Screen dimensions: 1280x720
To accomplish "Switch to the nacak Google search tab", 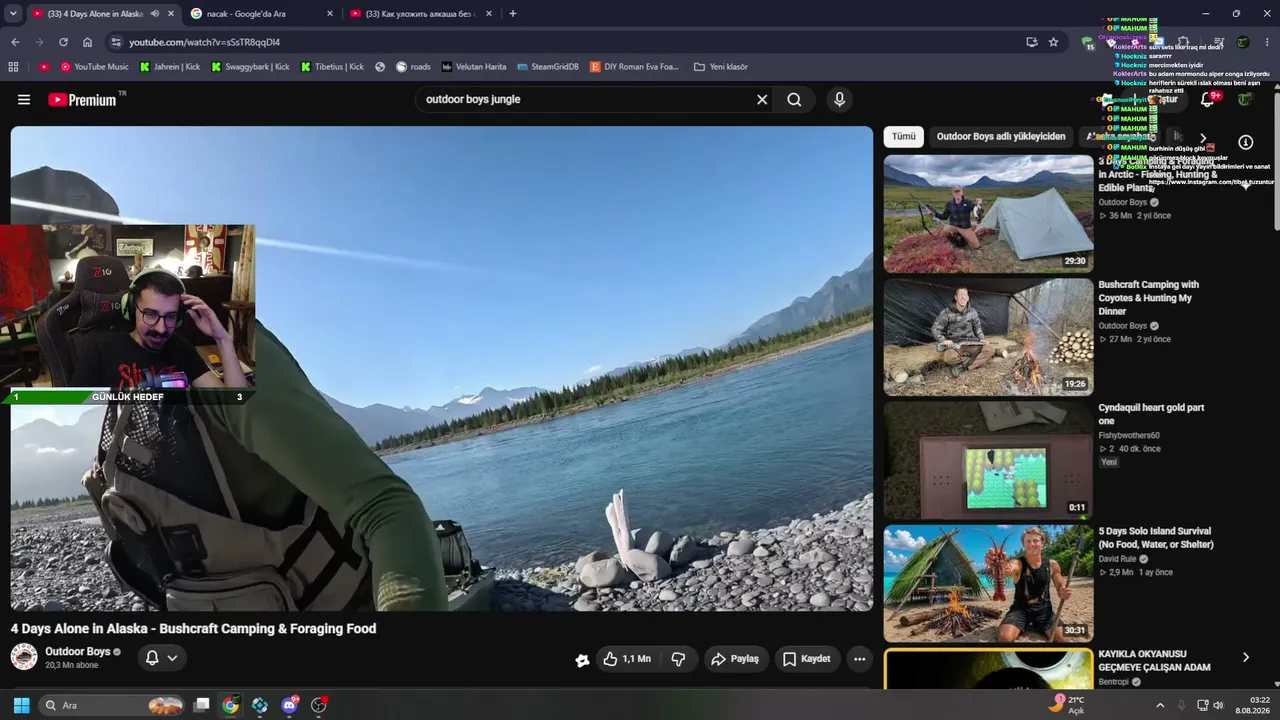I will click(x=262, y=14).
